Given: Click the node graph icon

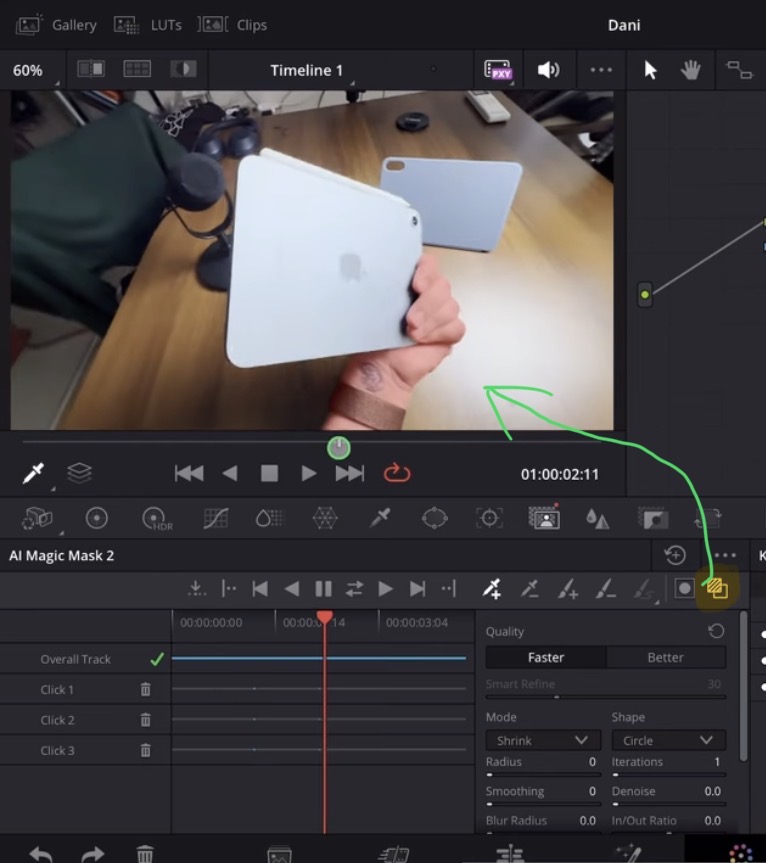Looking at the screenshot, I should coord(739,70).
